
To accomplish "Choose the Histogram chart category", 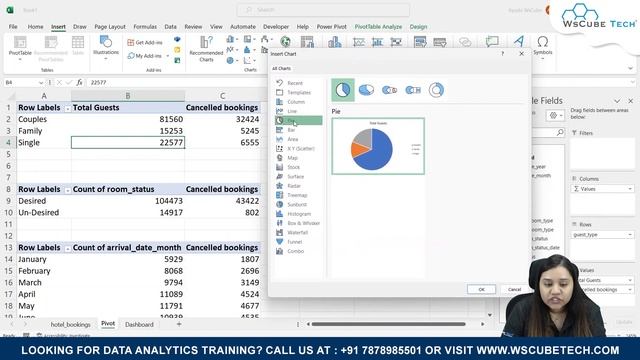I will (299, 214).
